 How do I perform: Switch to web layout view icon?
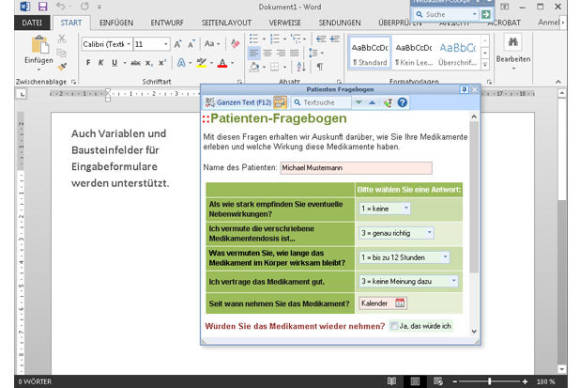pos(438,381)
